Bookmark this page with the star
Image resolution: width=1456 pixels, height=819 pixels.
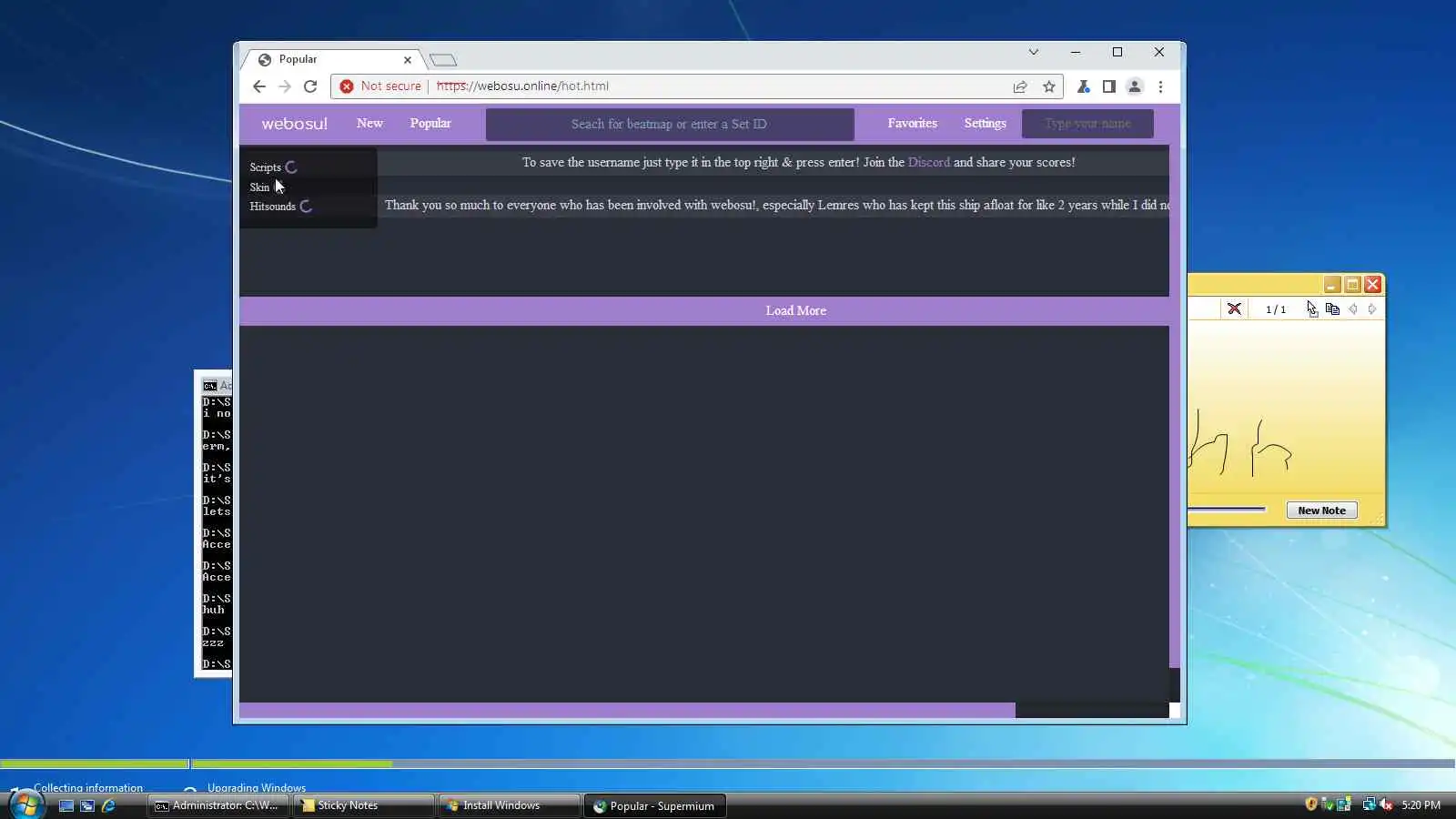(x=1049, y=86)
